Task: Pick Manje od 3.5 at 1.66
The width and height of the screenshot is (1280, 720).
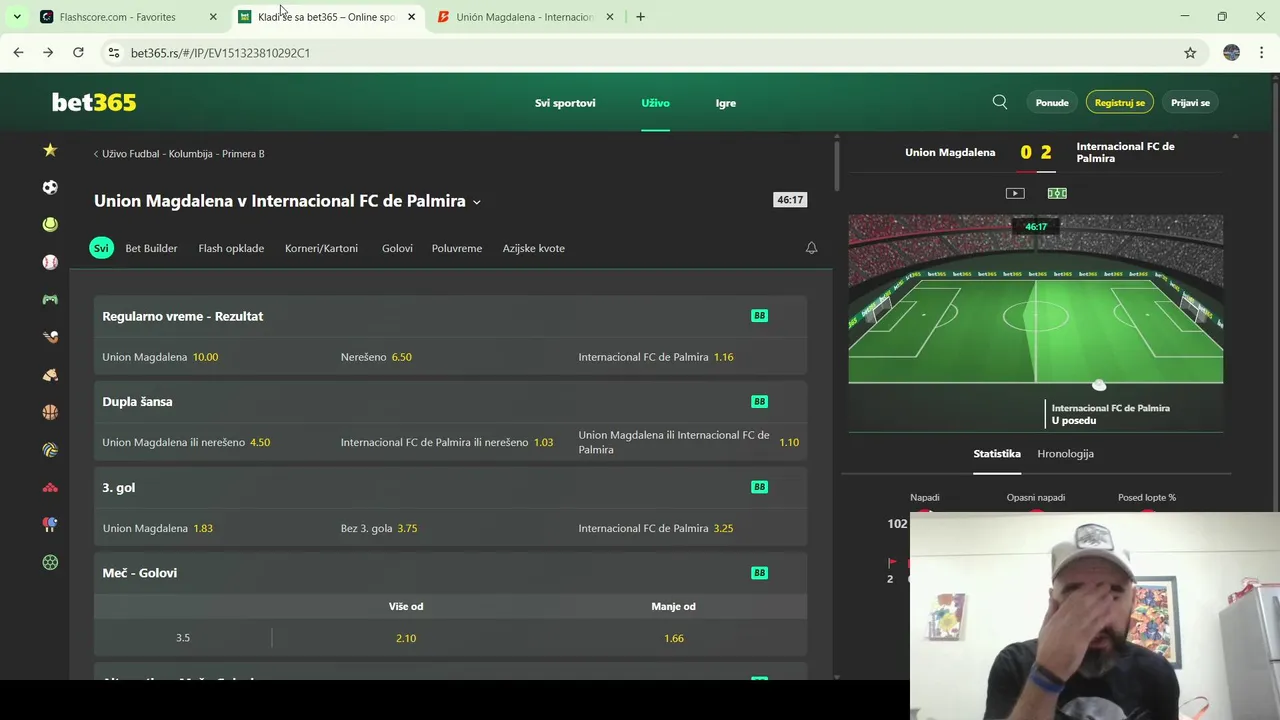Action: click(x=674, y=638)
